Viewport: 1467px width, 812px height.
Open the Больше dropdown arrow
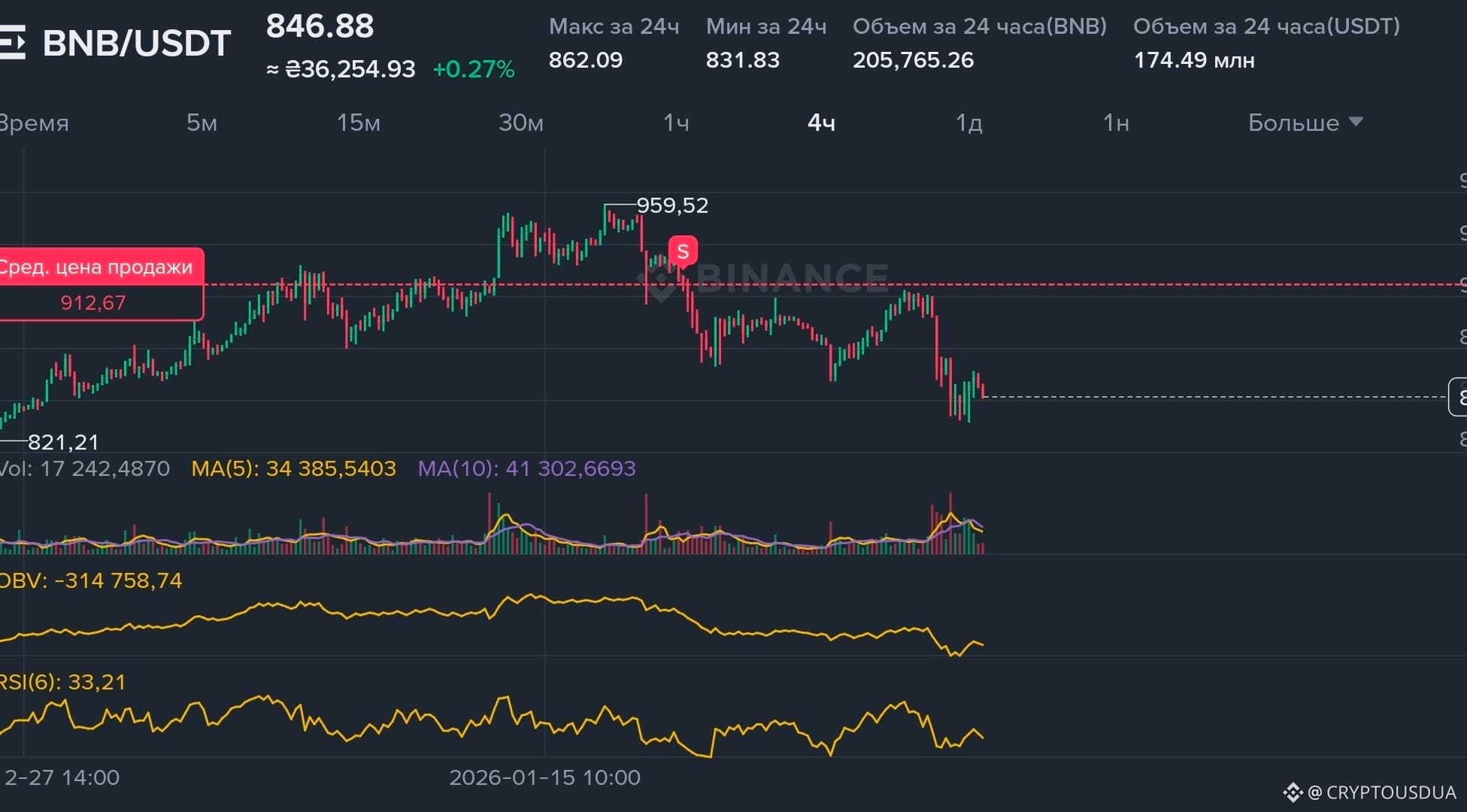1356,122
